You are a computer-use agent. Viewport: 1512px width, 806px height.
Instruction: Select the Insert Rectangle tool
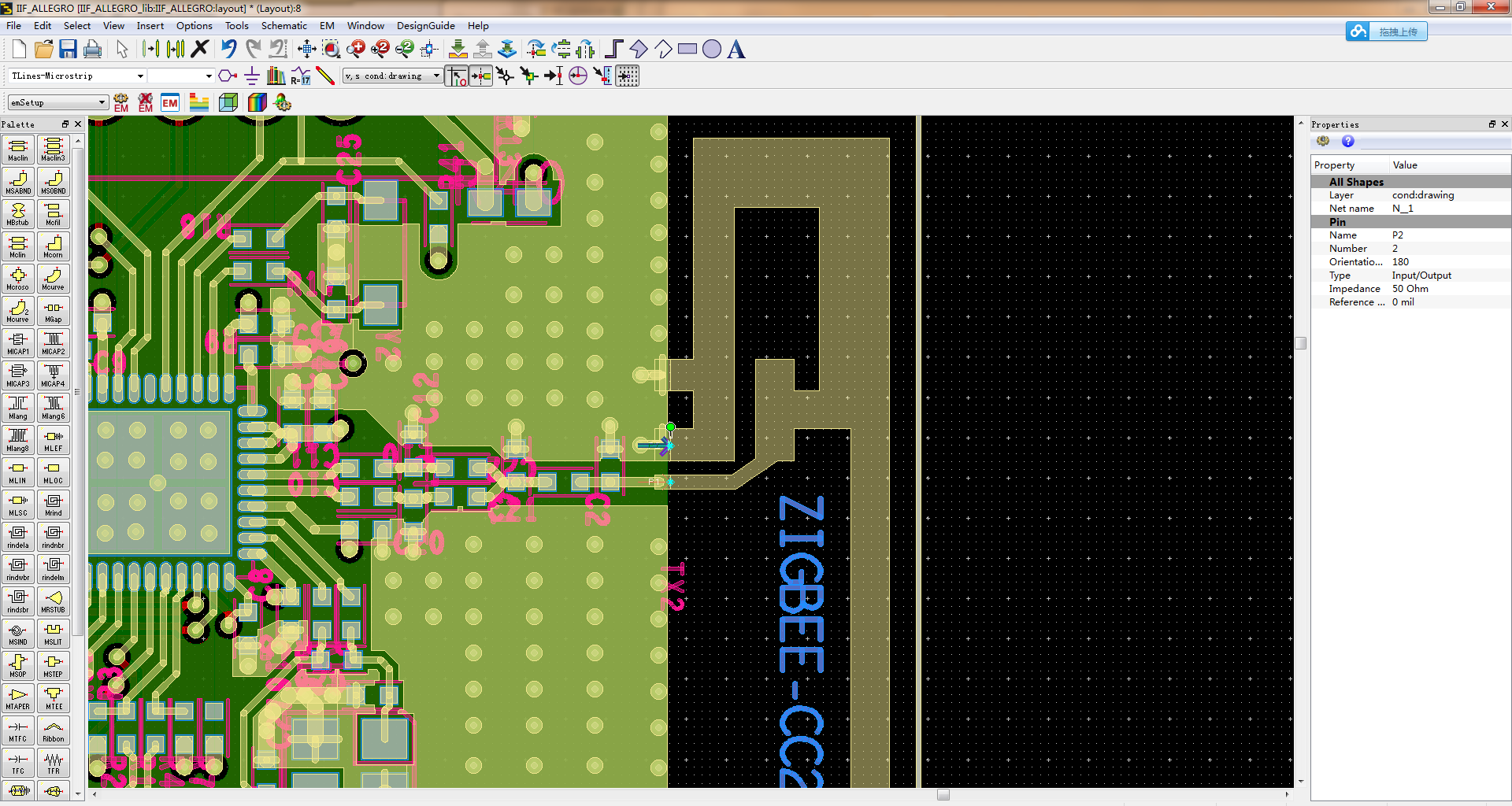[x=687, y=49]
